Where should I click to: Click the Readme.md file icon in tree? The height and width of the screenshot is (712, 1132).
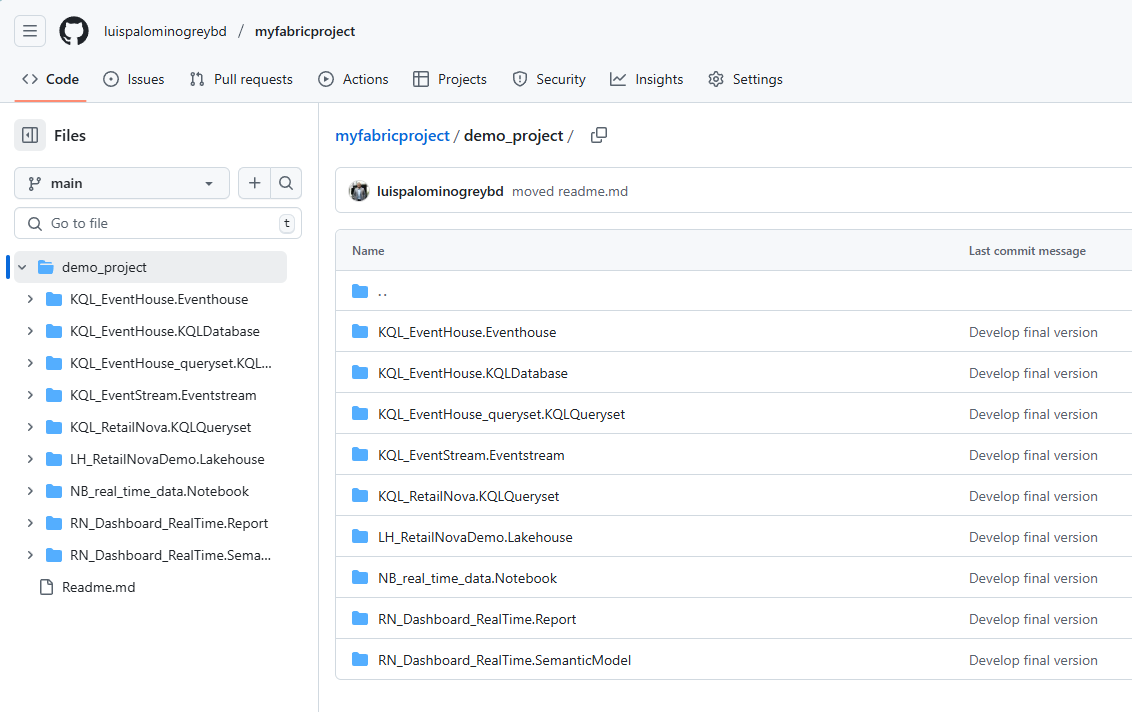coord(46,587)
